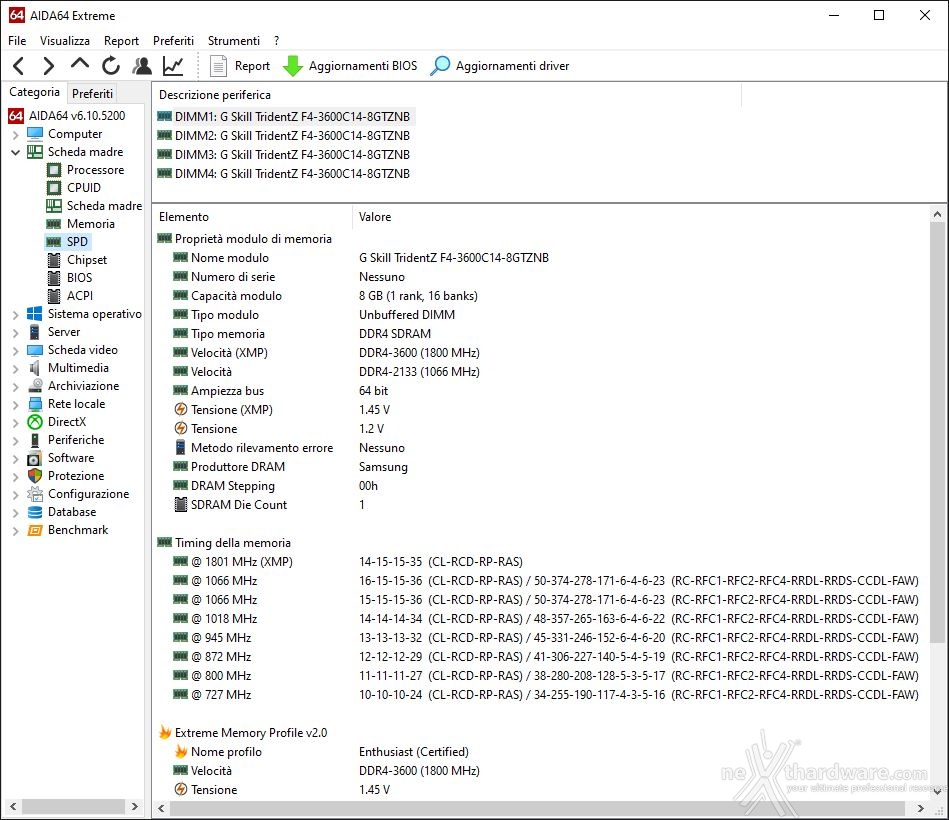This screenshot has height=820, width=949.
Task: Expand the Rete locale tree node
Action: pos(16,405)
